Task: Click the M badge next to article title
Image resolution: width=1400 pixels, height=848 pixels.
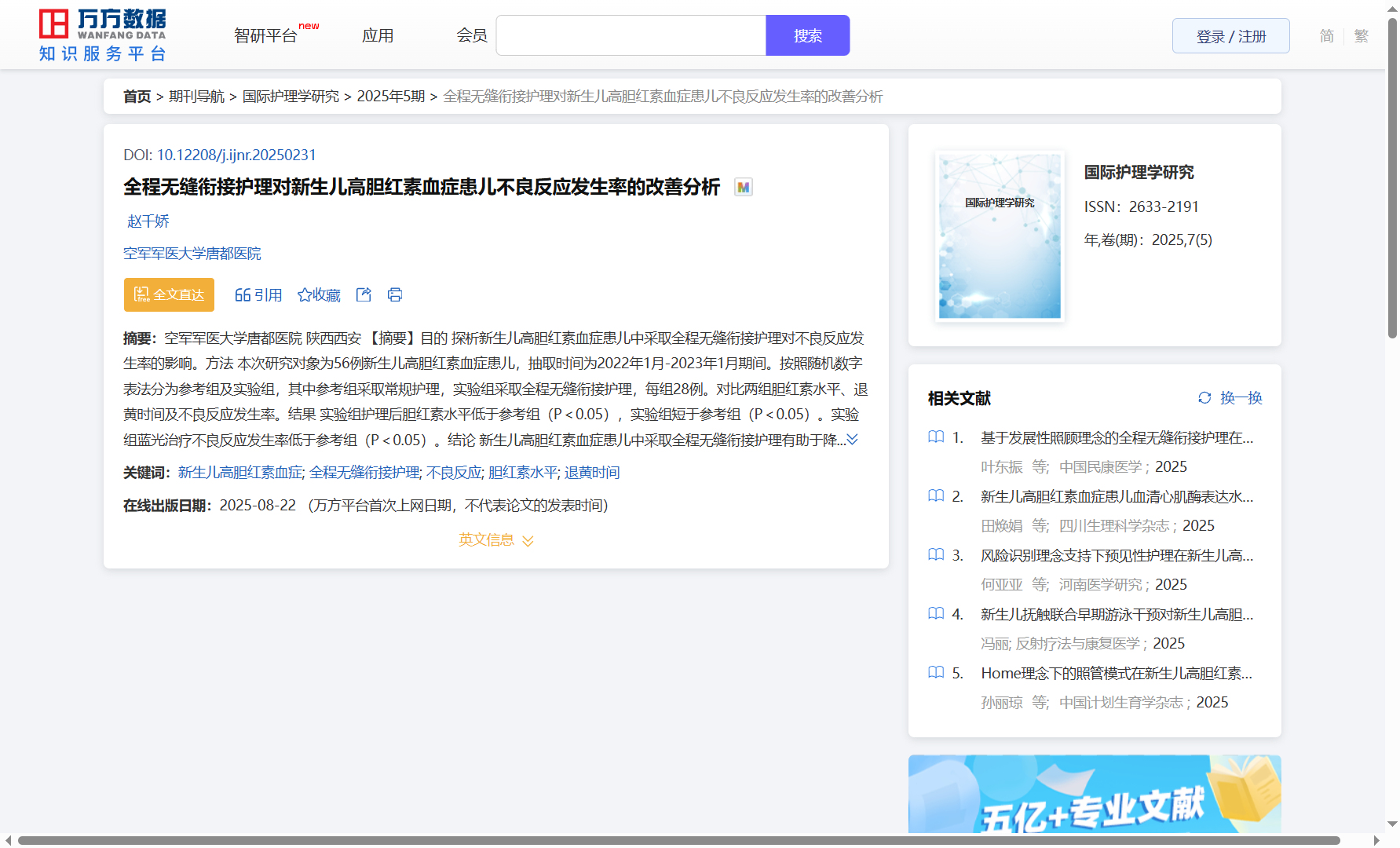Action: (743, 188)
